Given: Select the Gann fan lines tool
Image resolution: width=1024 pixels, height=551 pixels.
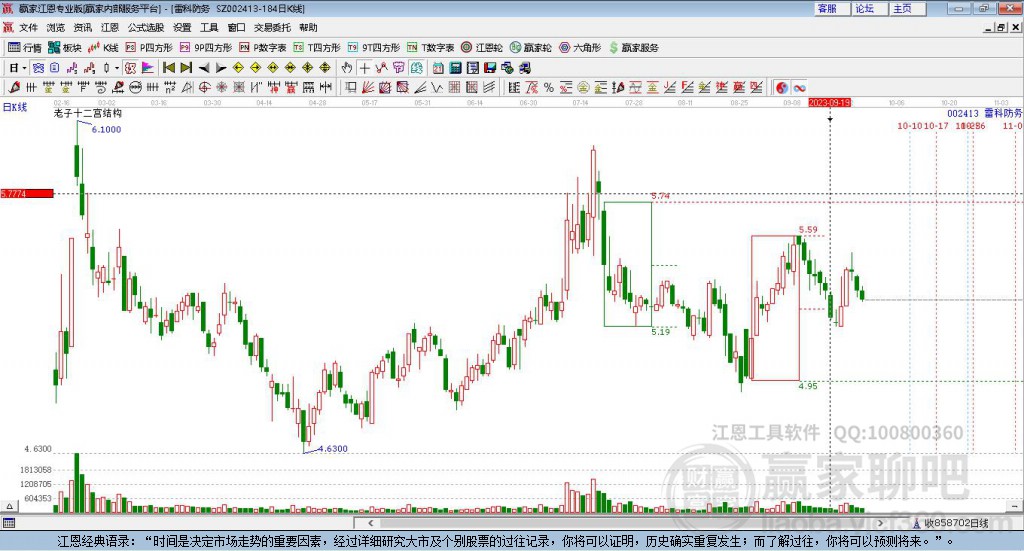Looking at the screenshot, I should pyautogui.click(x=368, y=87).
